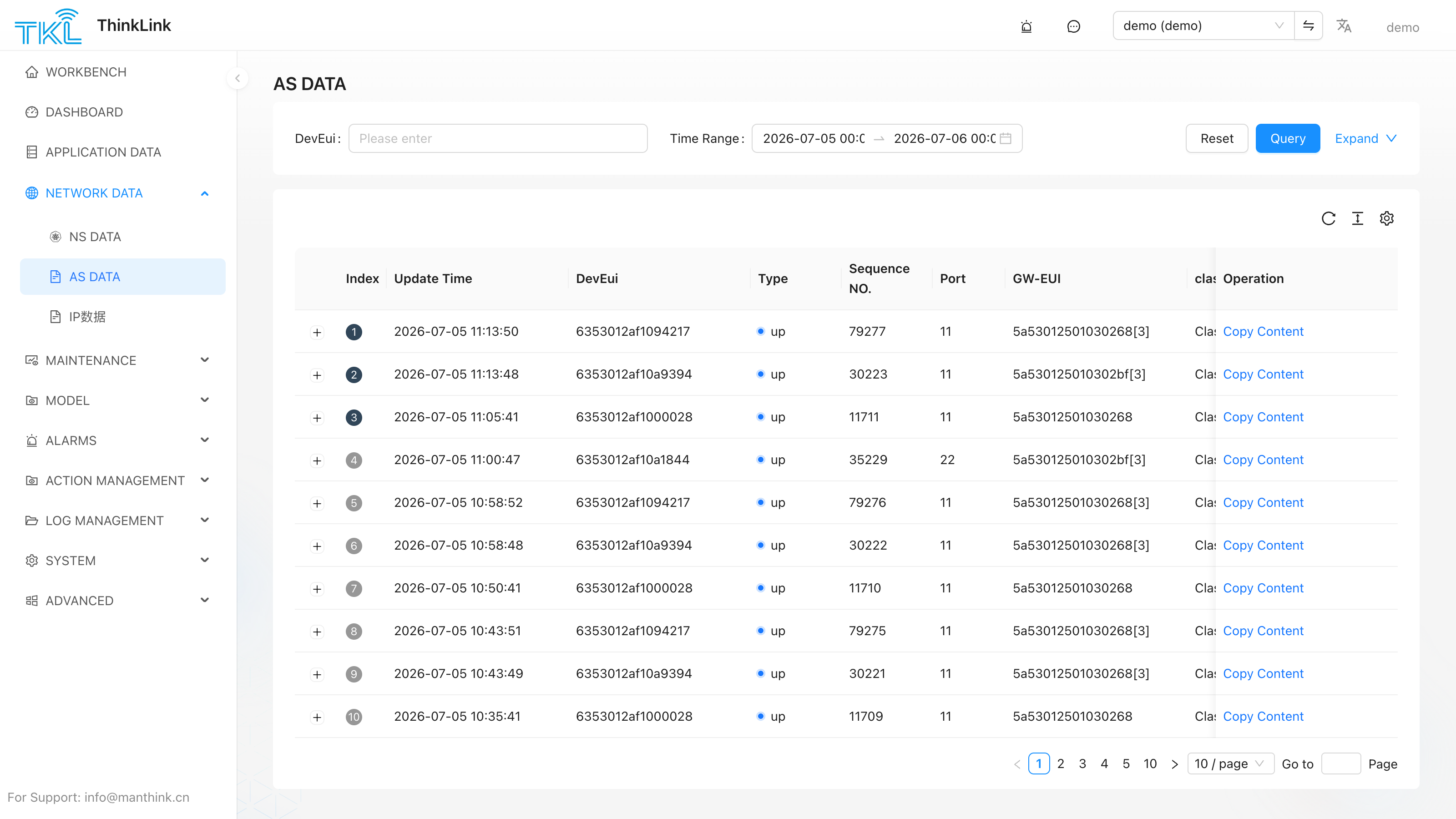The height and width of the screenshot is (819, 1456).
Task: Go to page 5
Action: (x=1126, y=763)
